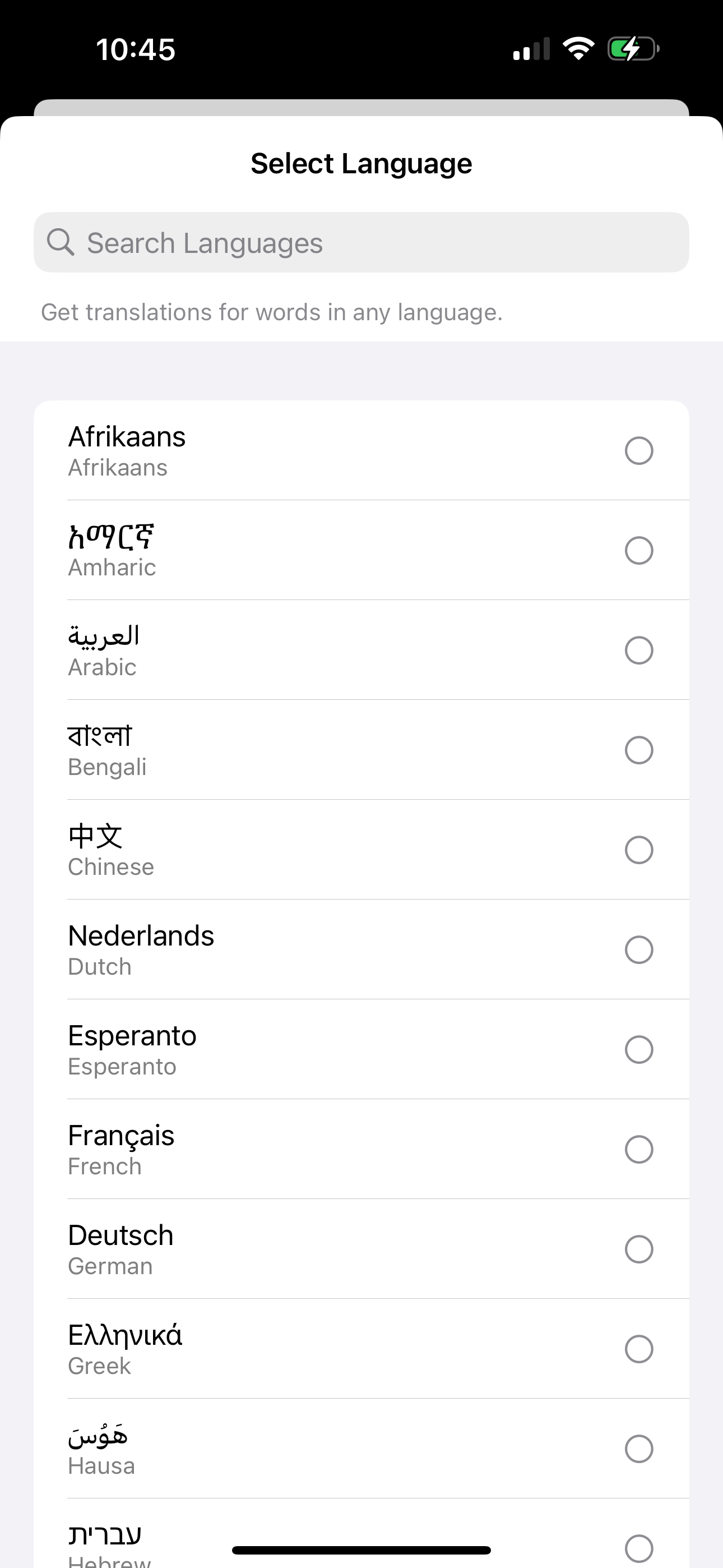Focus the Search Languages field

point(361,242)
